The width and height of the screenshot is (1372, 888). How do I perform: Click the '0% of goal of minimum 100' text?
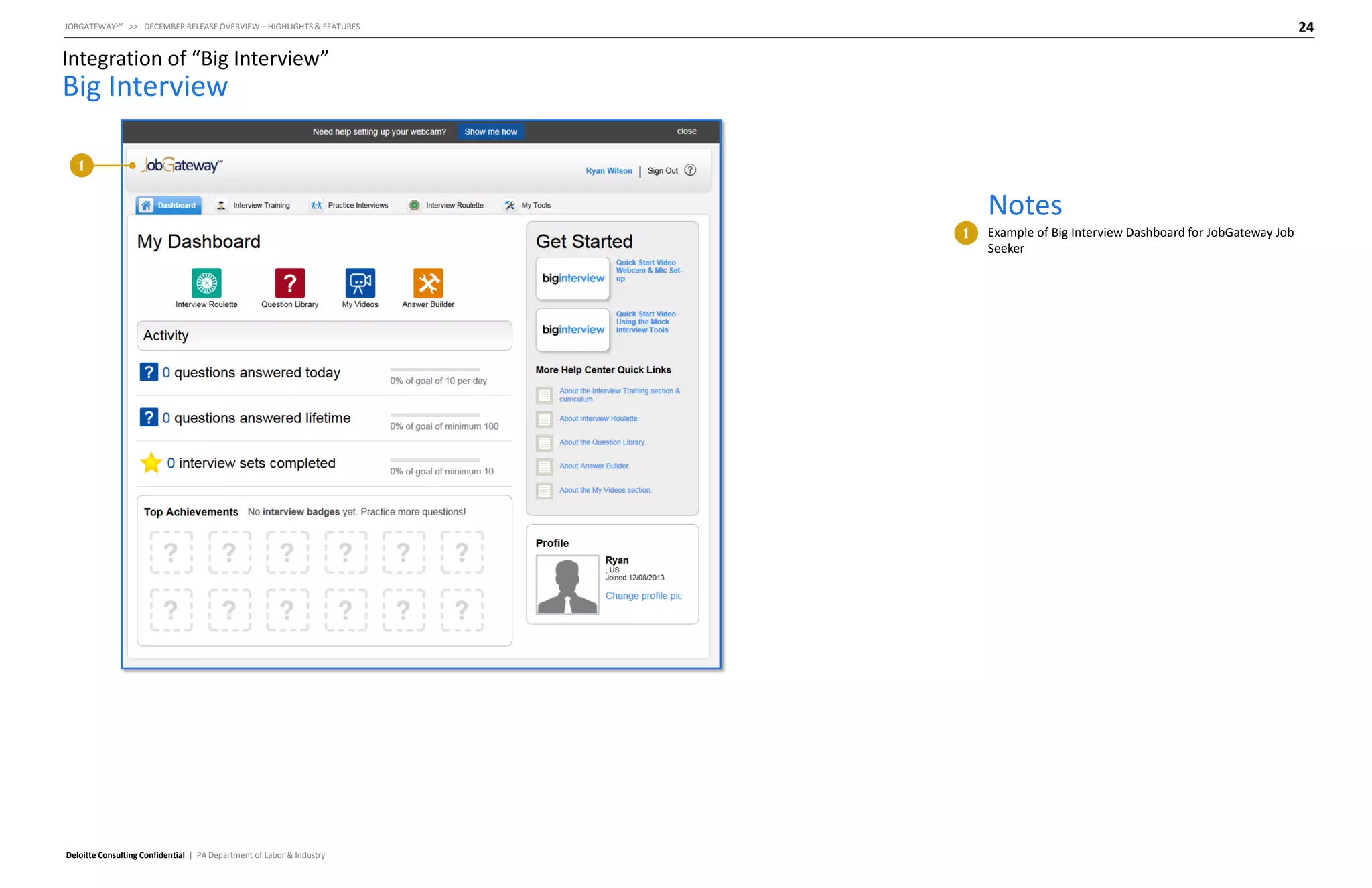(444, 426)
